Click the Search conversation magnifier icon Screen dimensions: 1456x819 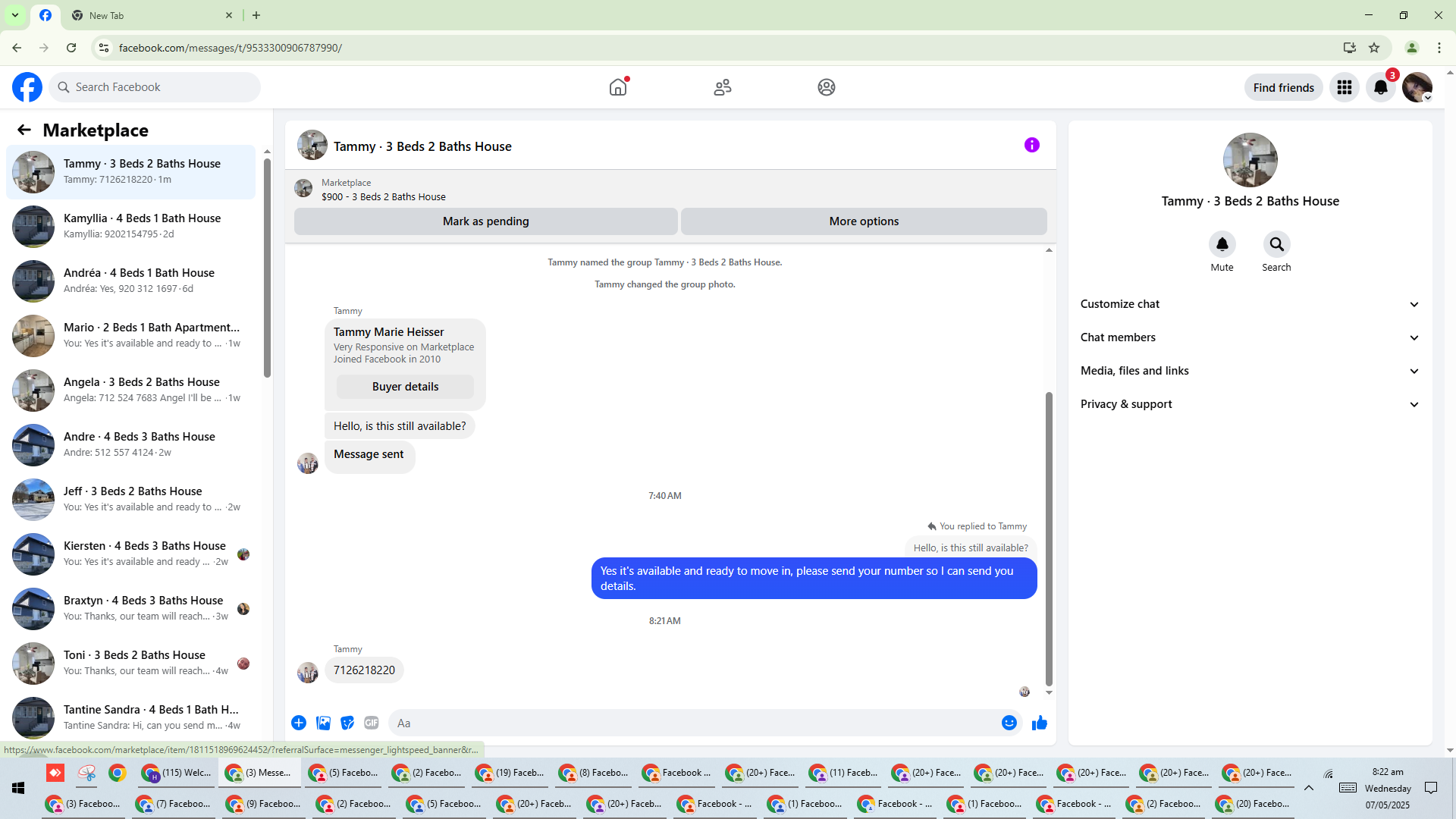[x=1276, y=244]
